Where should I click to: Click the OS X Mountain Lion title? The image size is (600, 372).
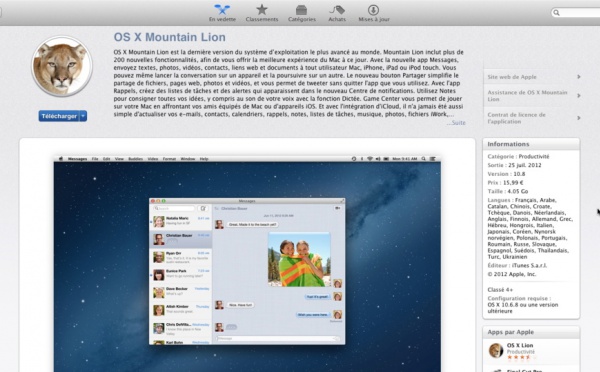(170, 37)
